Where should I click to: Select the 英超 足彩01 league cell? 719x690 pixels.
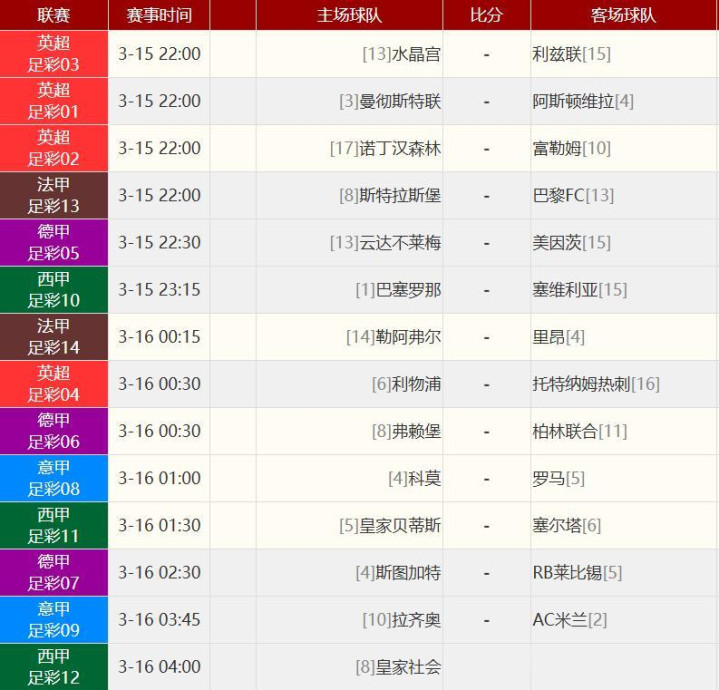(x=54, y=101)
